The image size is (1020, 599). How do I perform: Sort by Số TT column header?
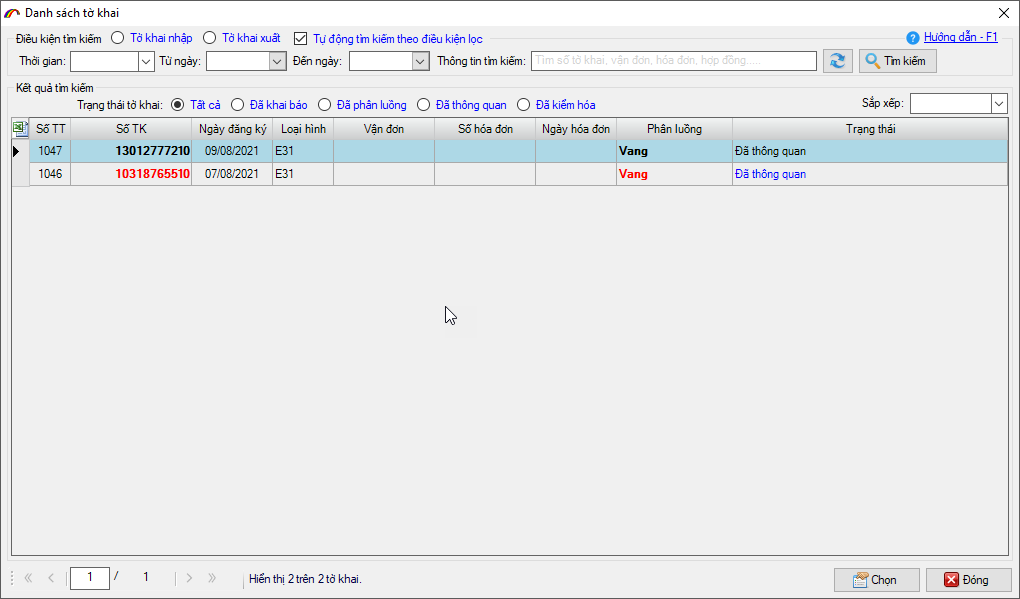[x=51, y=129]
